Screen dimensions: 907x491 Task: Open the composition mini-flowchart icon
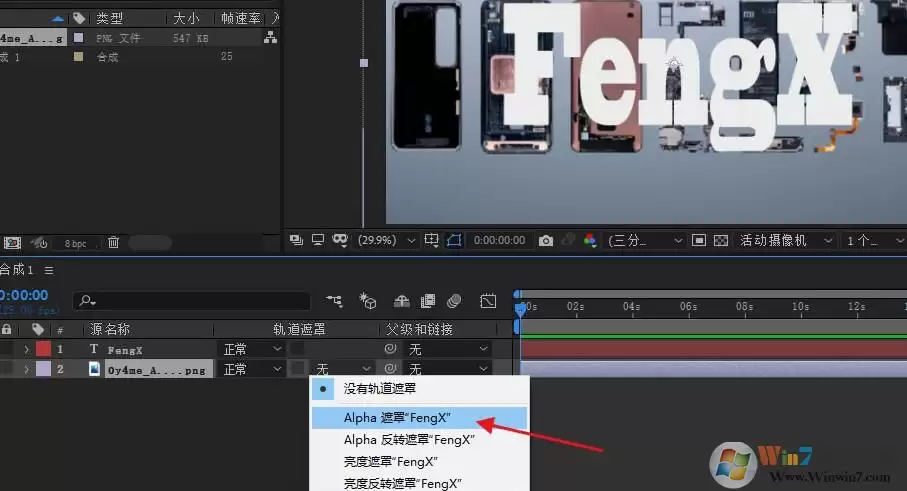pos(334,301)
